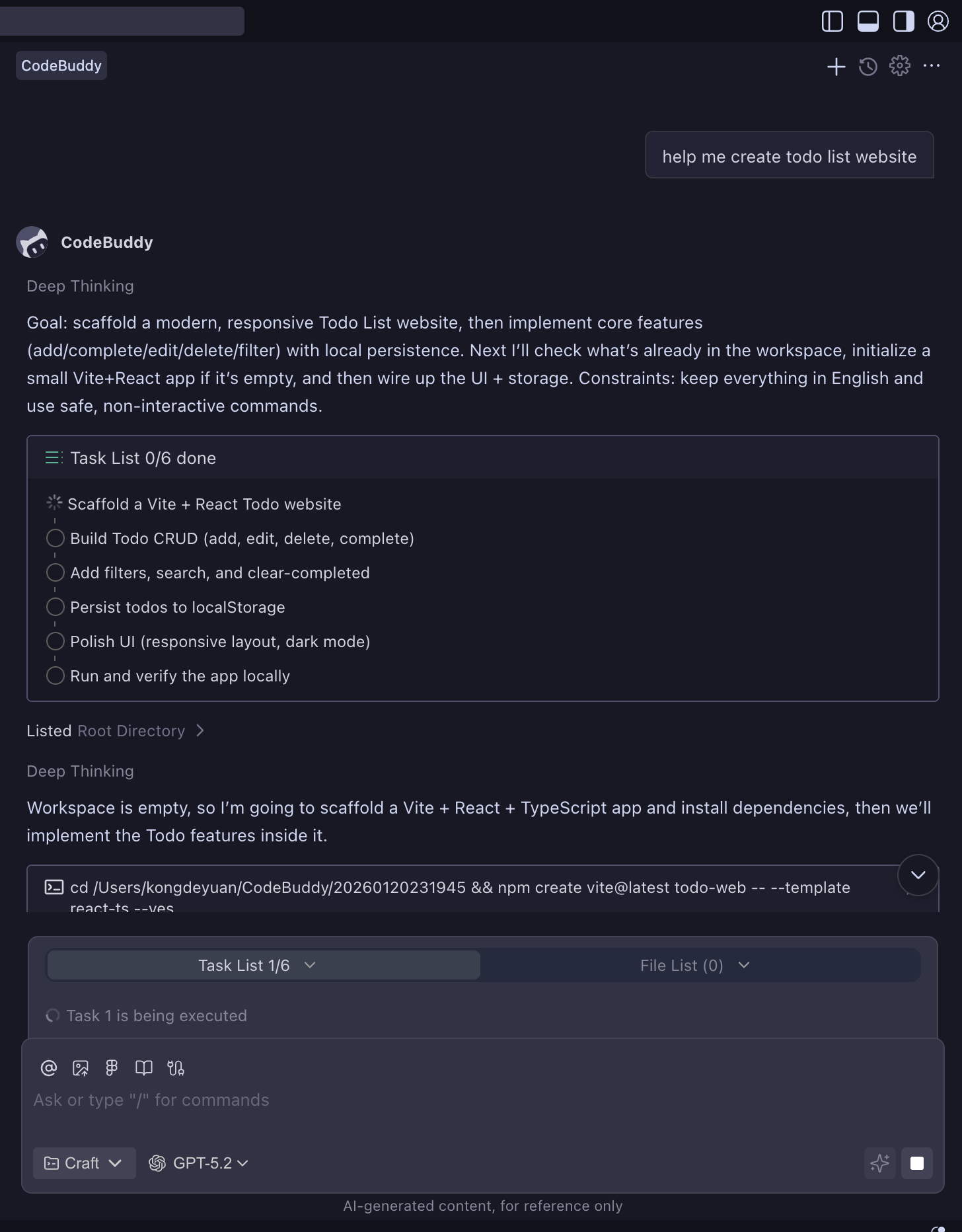This screenshot has width=962, height=1232.
Task: Open the GPT-5.2 model selector
Action: pos(199,1163)
